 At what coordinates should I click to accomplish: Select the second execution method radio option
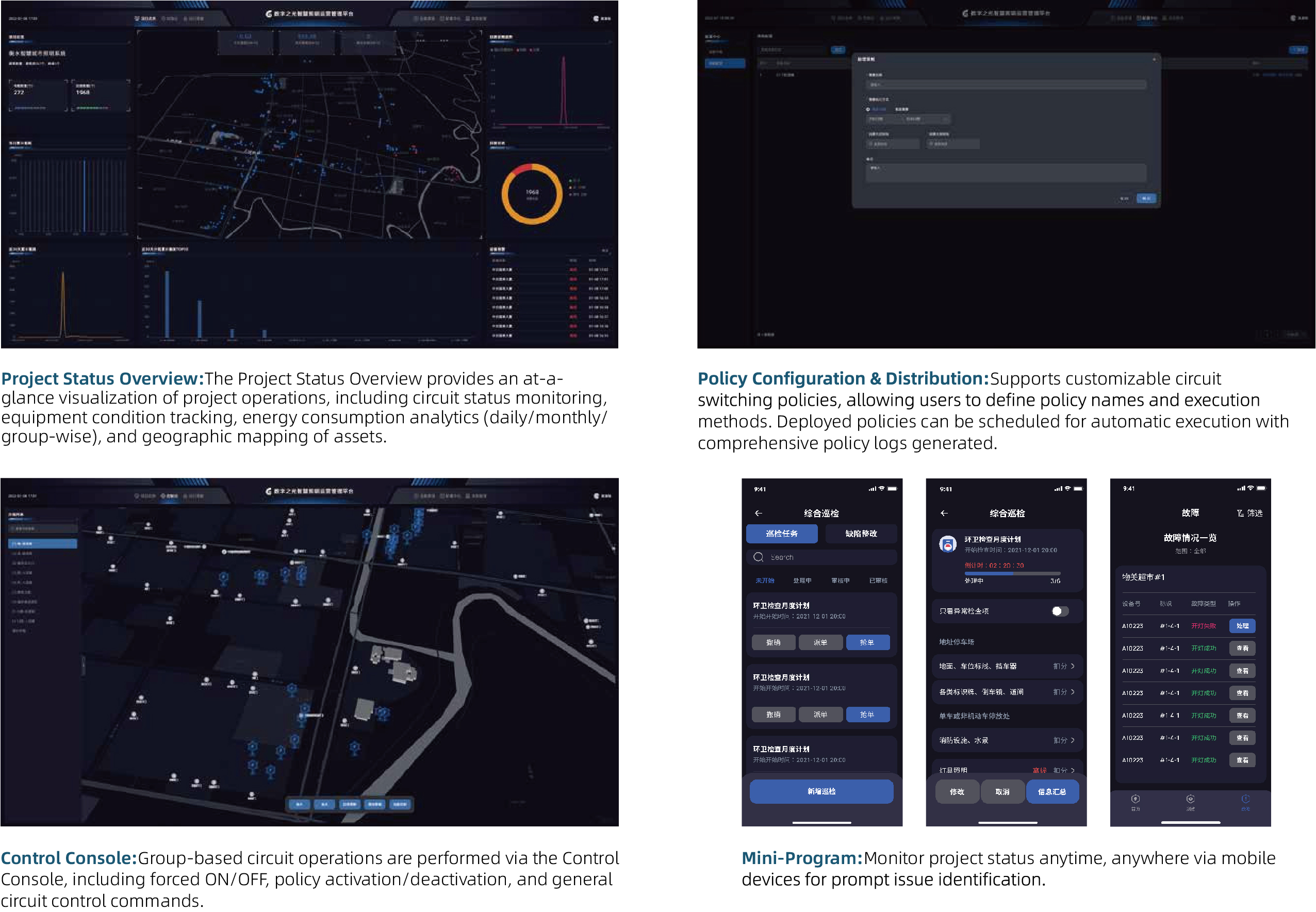pyautogui.click(x=901, y=109)
